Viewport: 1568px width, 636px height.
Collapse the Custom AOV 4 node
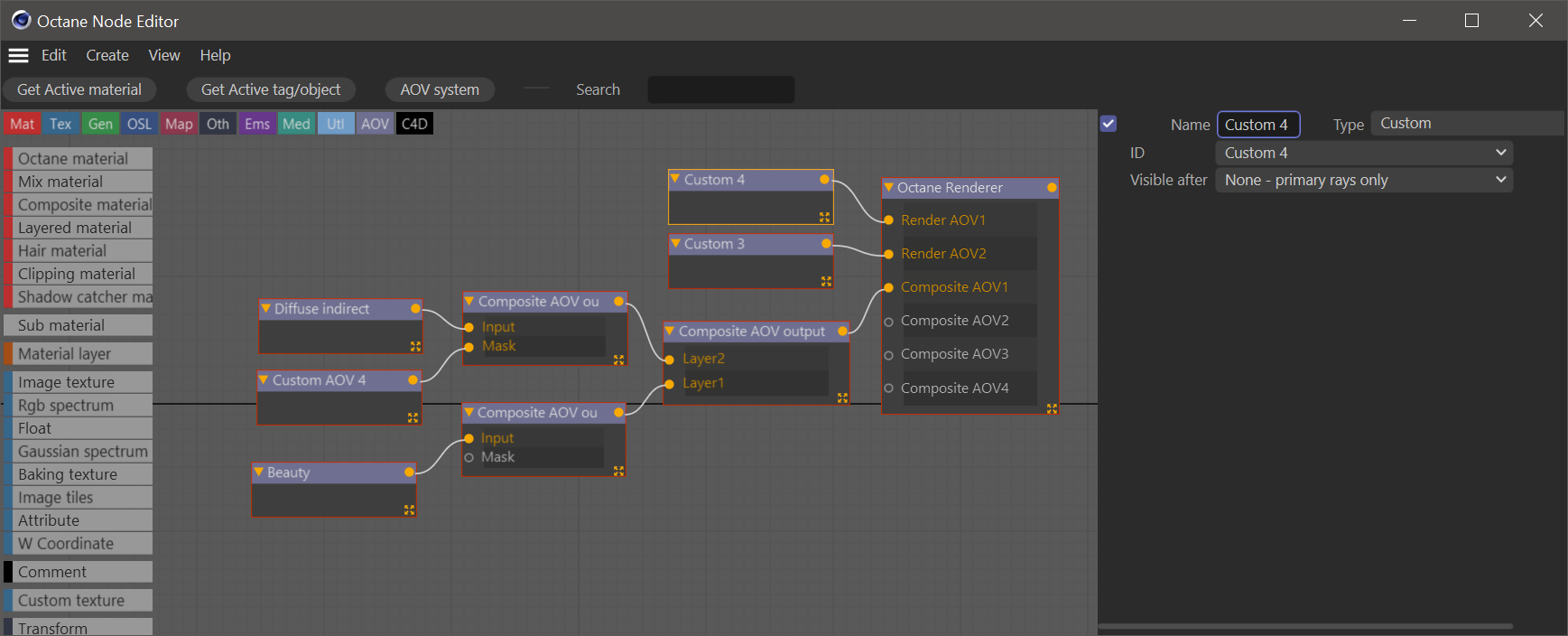[264, 379]
